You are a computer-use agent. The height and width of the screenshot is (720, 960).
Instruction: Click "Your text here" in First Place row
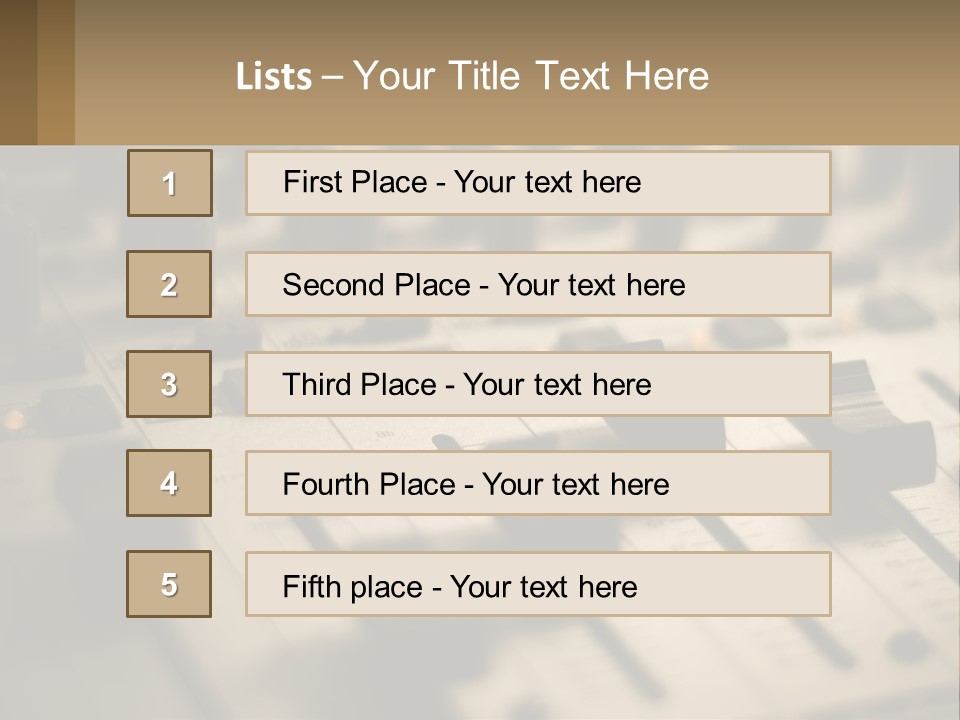coord(547,182)
